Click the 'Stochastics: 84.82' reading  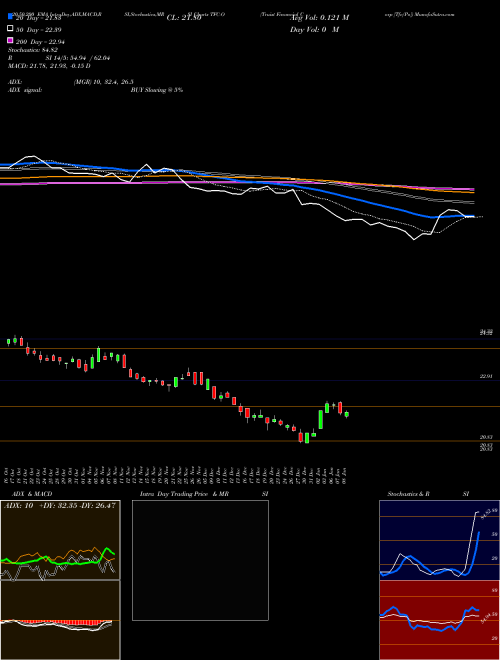coord(33,50)
